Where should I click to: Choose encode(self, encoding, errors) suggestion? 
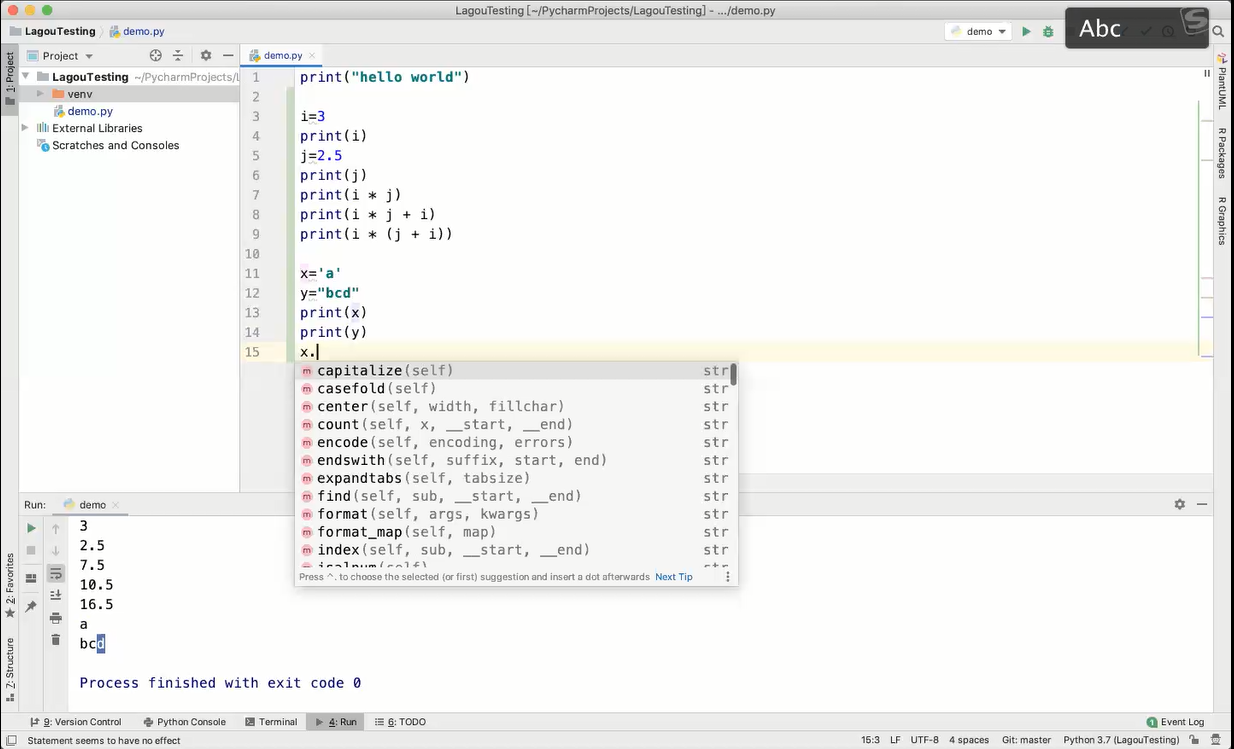515,443
